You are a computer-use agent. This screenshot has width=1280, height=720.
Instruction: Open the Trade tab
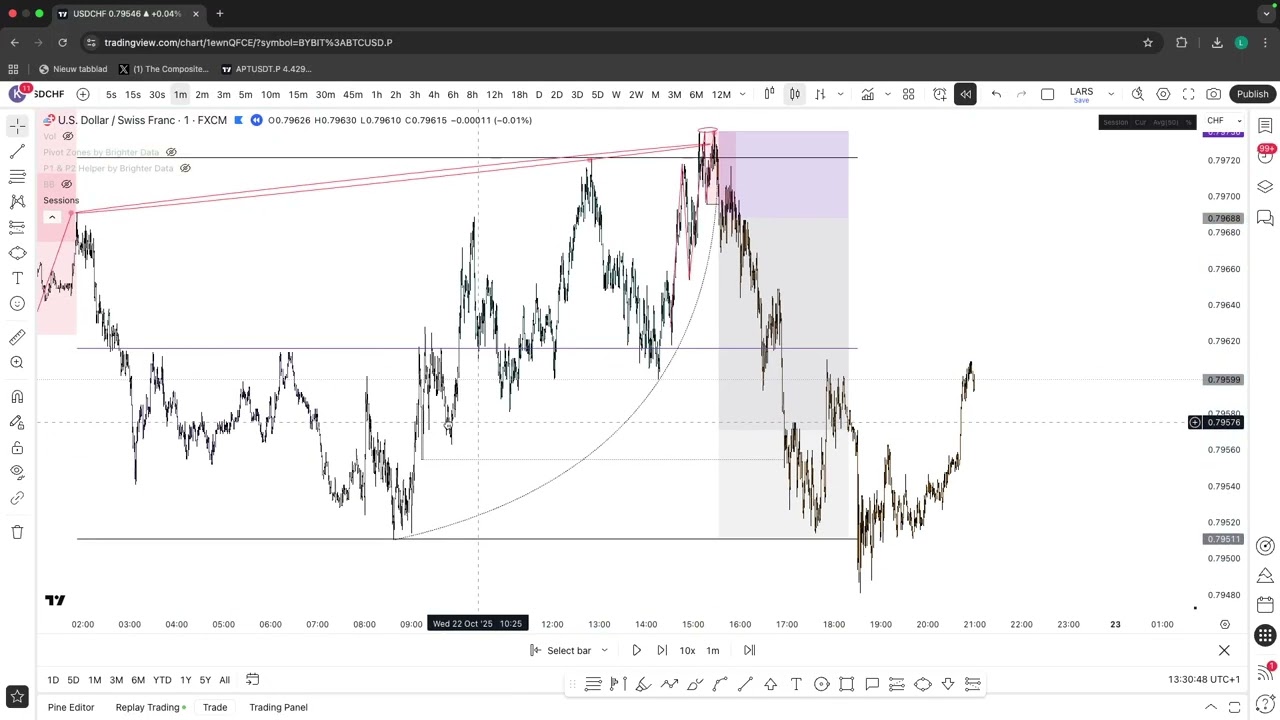(x=215, y=707)
